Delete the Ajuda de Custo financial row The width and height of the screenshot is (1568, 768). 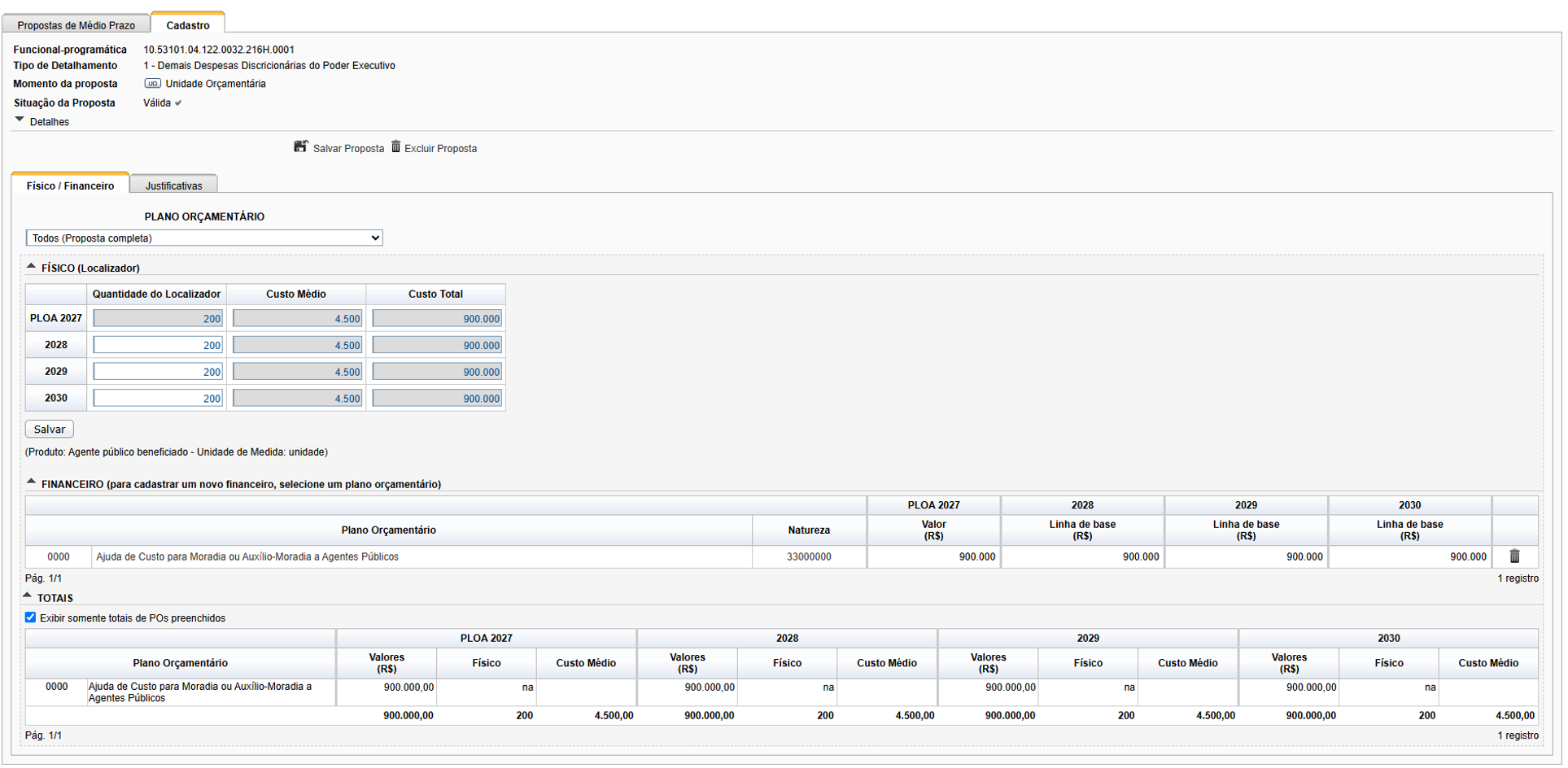tap(1514, 556)
